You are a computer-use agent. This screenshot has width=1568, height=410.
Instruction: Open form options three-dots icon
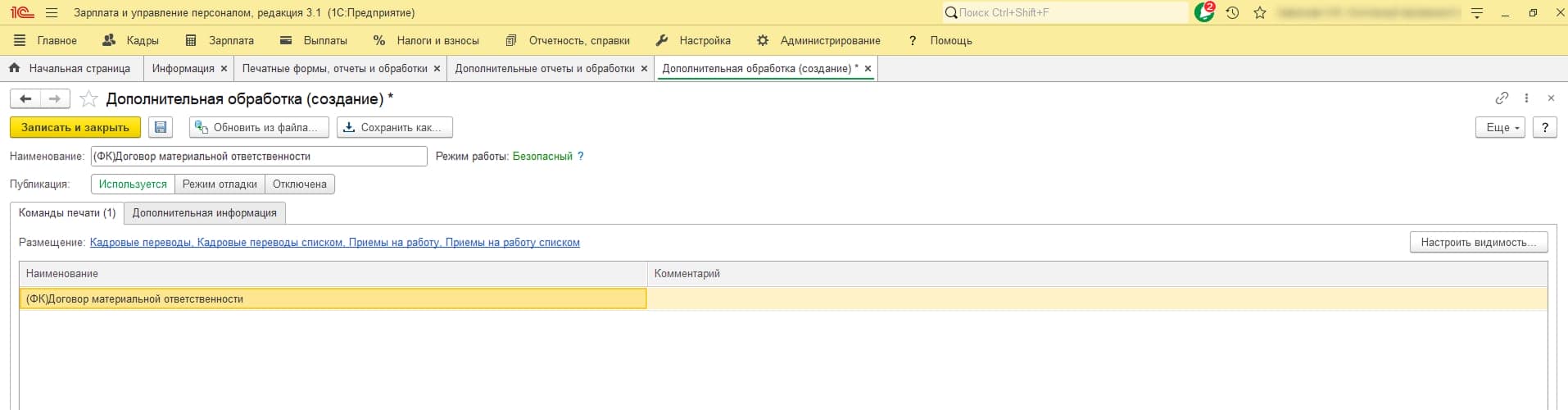pos(1526,98)
